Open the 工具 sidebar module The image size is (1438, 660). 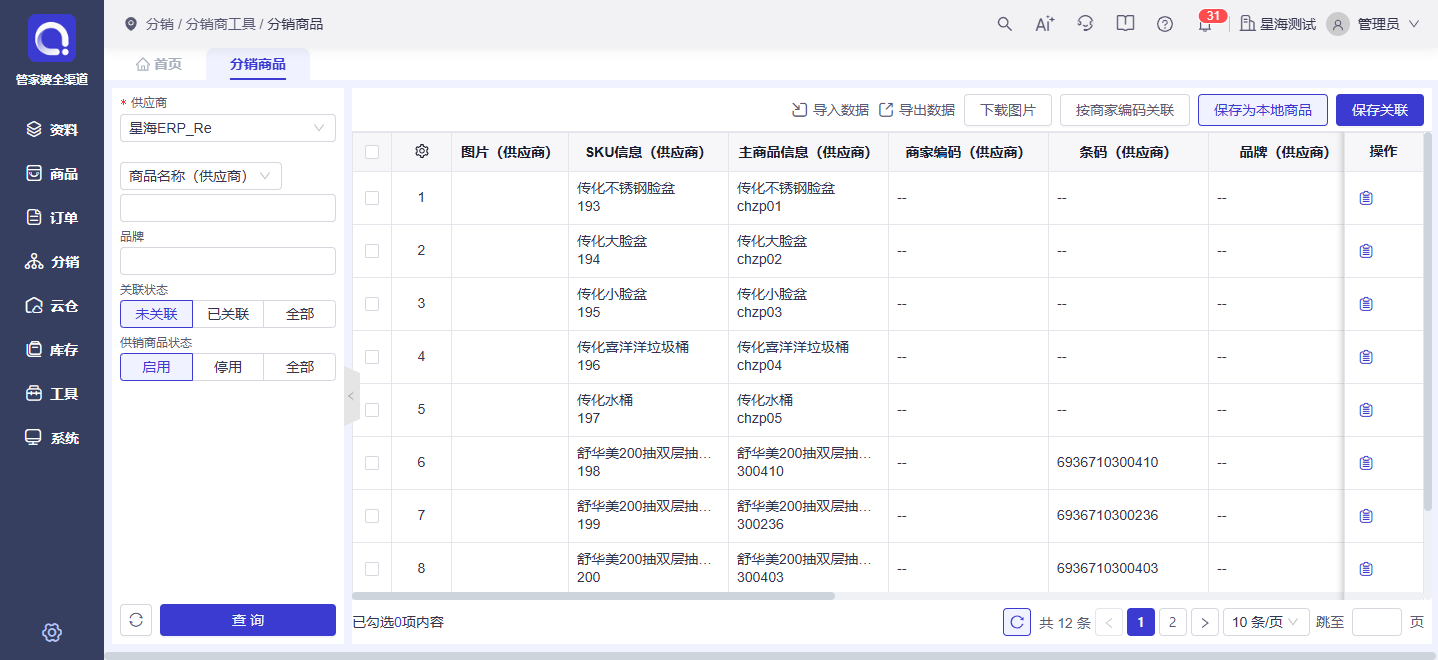52,393
